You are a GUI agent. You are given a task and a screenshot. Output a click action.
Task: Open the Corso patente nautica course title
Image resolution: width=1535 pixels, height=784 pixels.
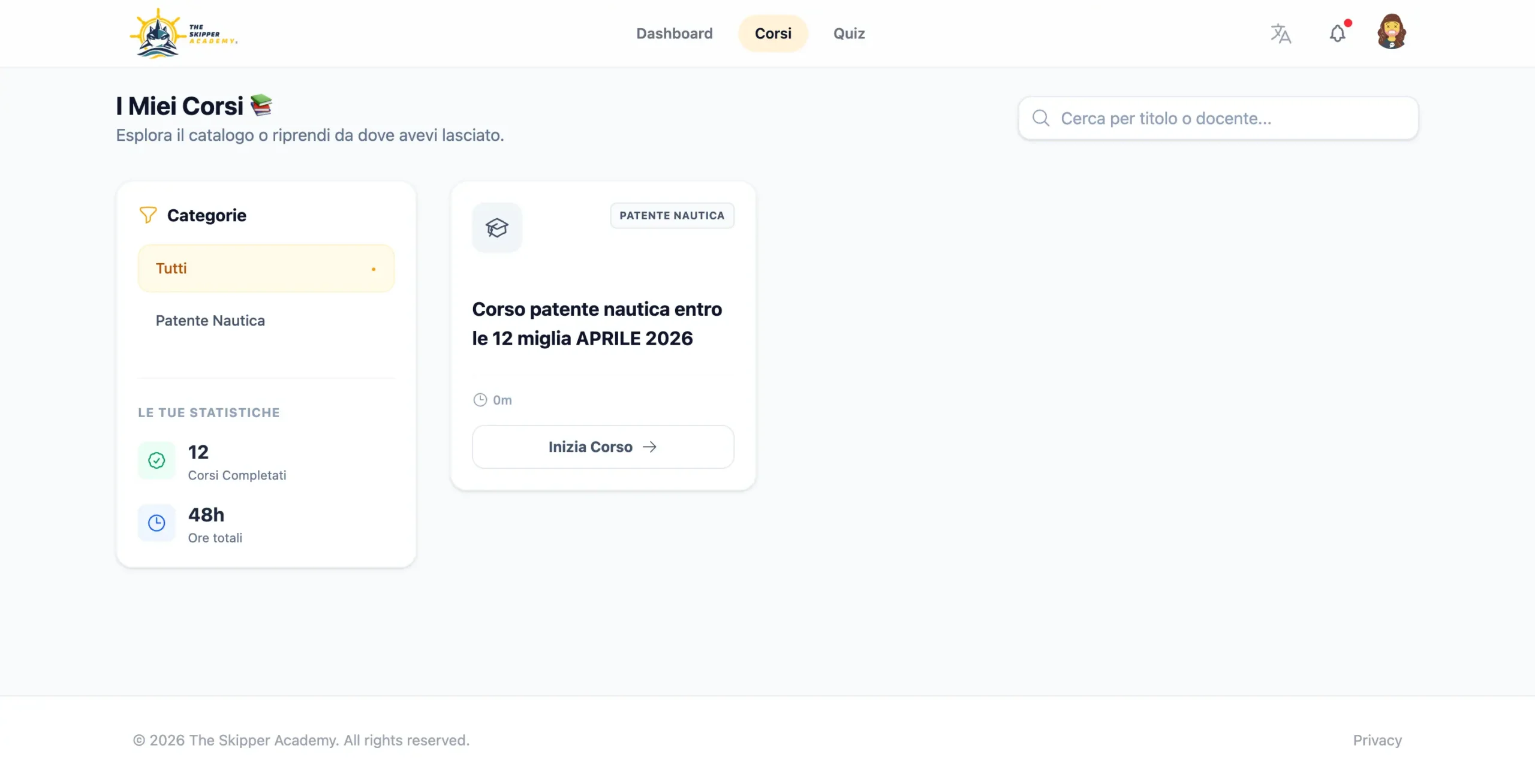pos(597,324)
